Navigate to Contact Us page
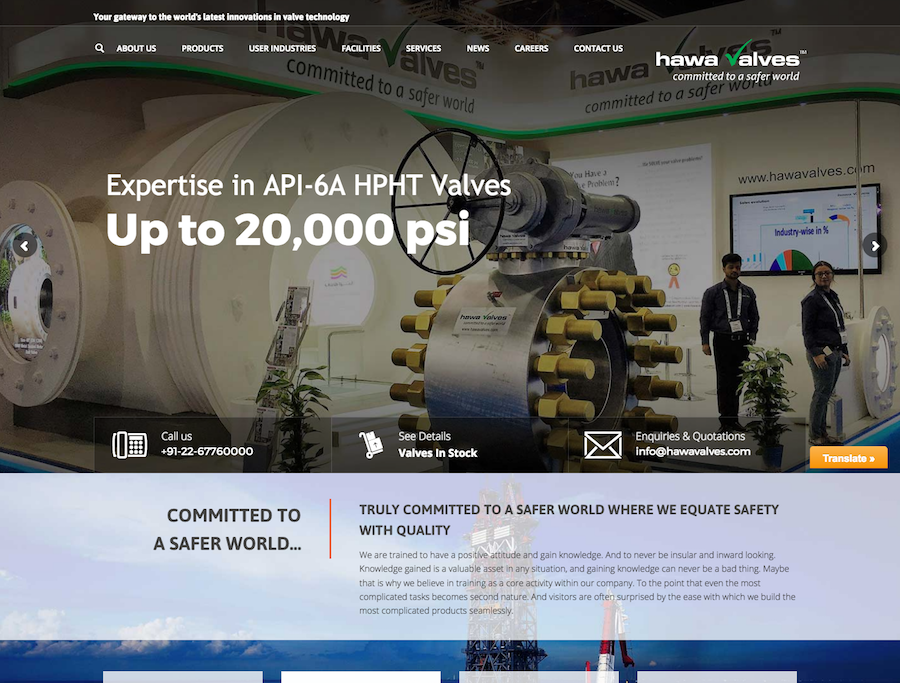The image size is (900, 683). (x=598, y=48)
